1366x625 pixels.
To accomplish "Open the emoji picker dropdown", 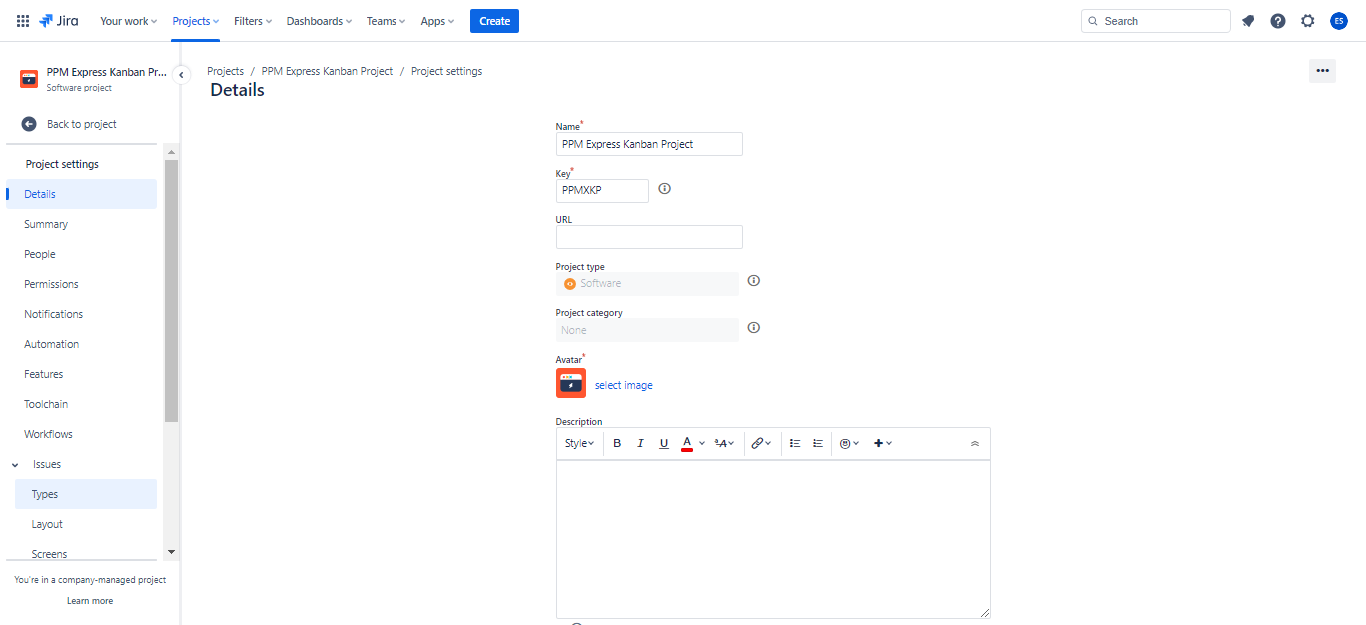I will 849,443.
